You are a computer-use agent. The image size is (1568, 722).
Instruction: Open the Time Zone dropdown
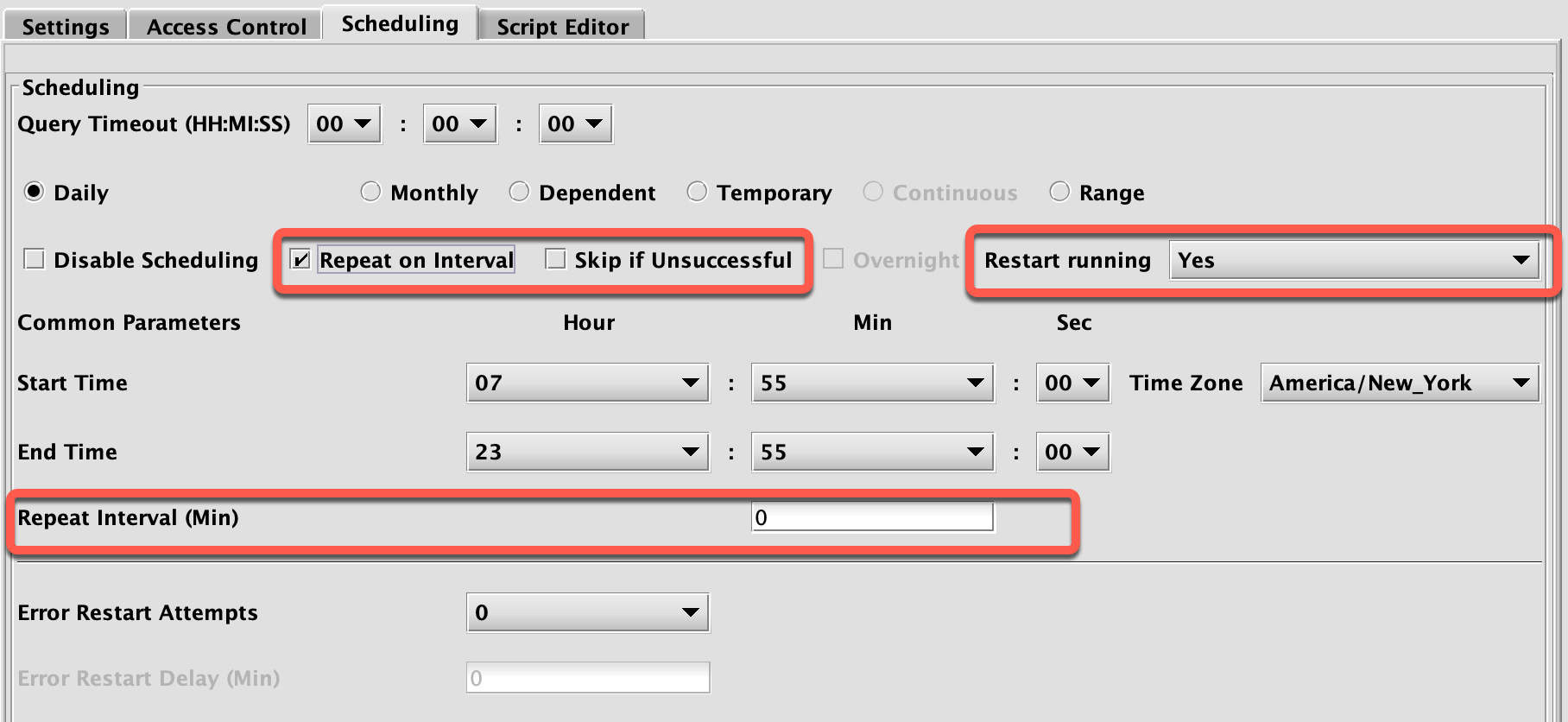(1399, 383)
